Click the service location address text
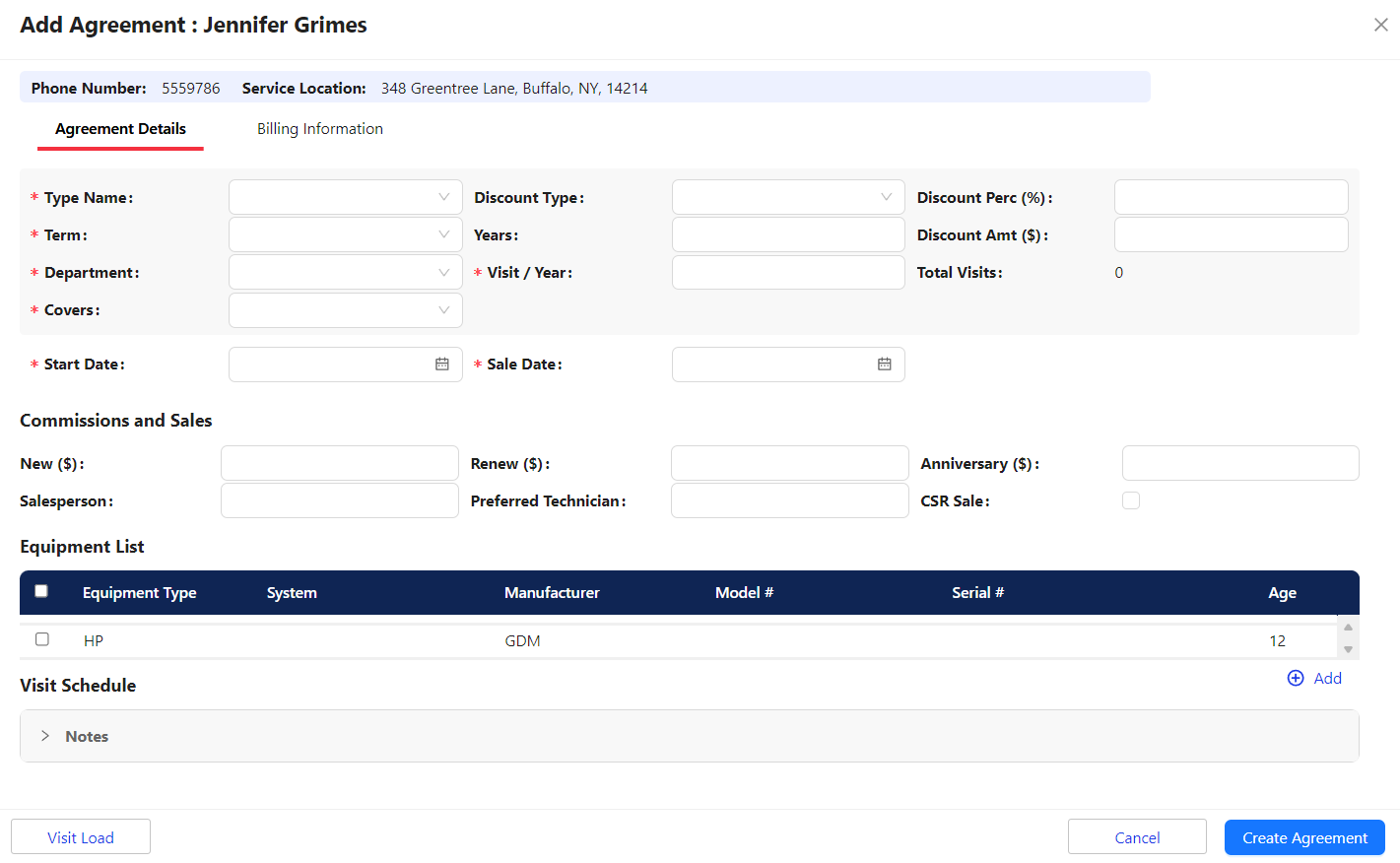This screenshot has width=1400, height=863. point(514,89)
